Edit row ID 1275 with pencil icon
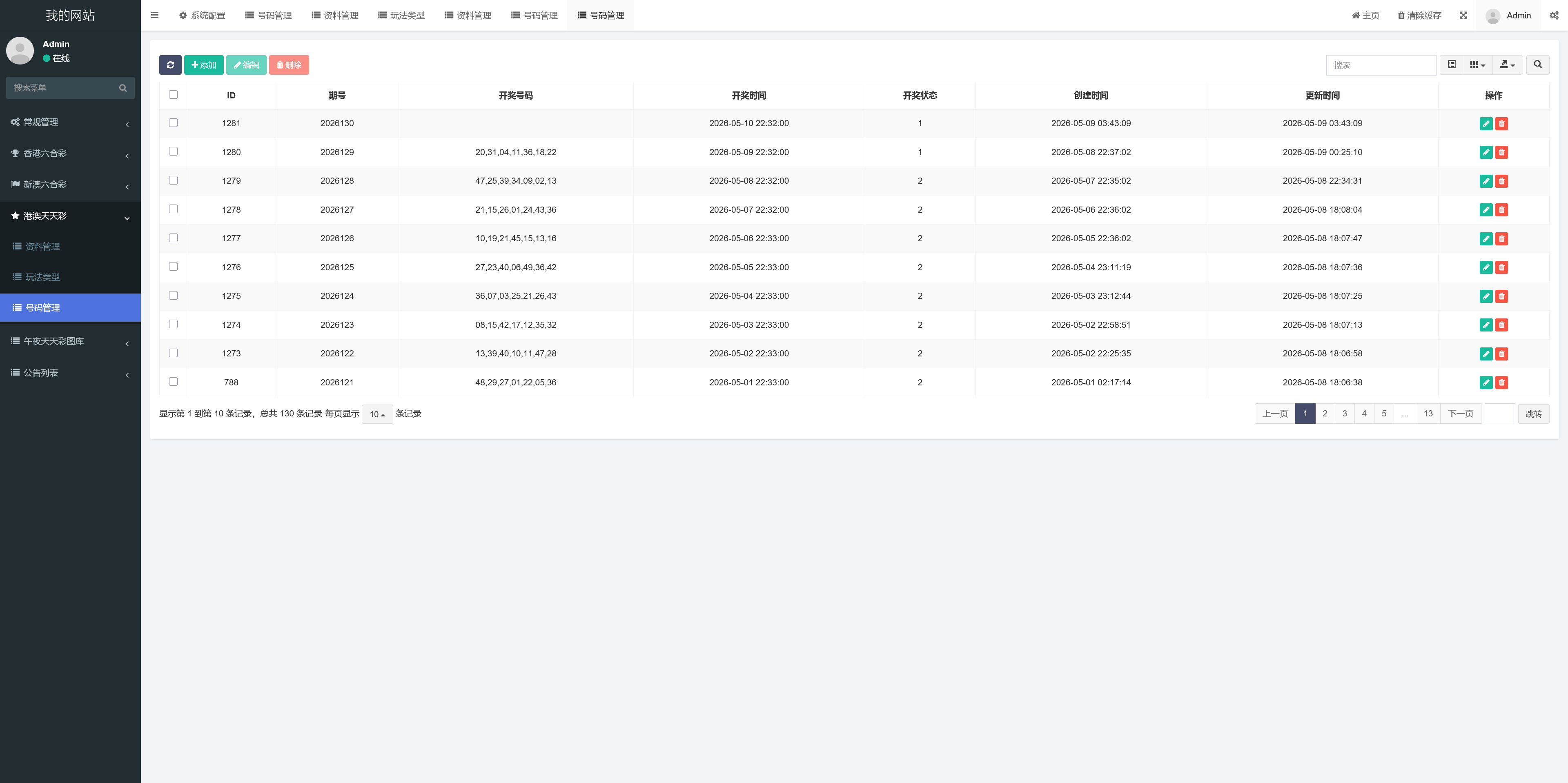 tap(1486, 296)
